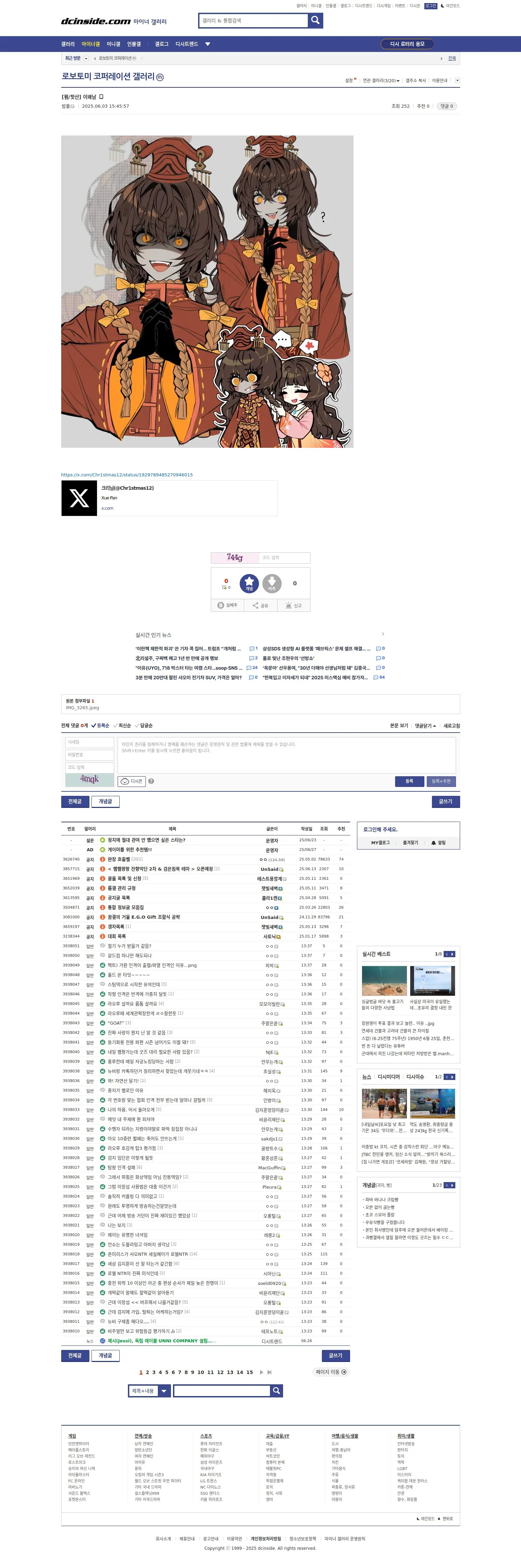
Task: Click the 공유 share button
Action: [261, 606]
